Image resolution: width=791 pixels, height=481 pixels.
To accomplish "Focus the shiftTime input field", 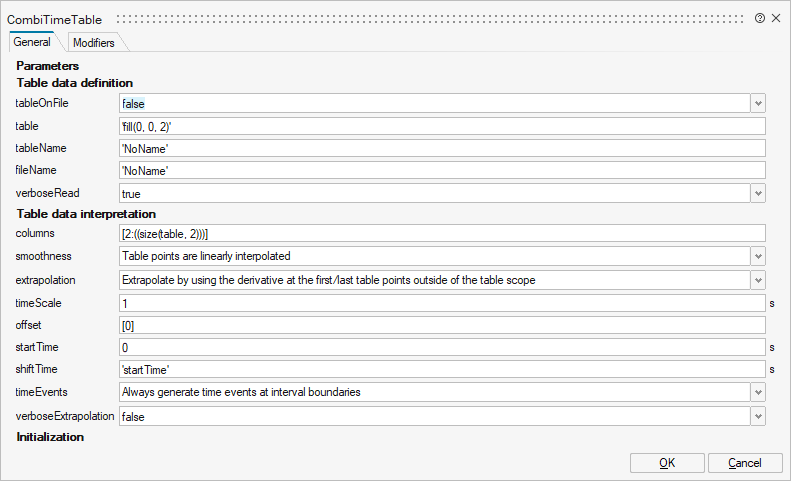I will pos(442,370).
